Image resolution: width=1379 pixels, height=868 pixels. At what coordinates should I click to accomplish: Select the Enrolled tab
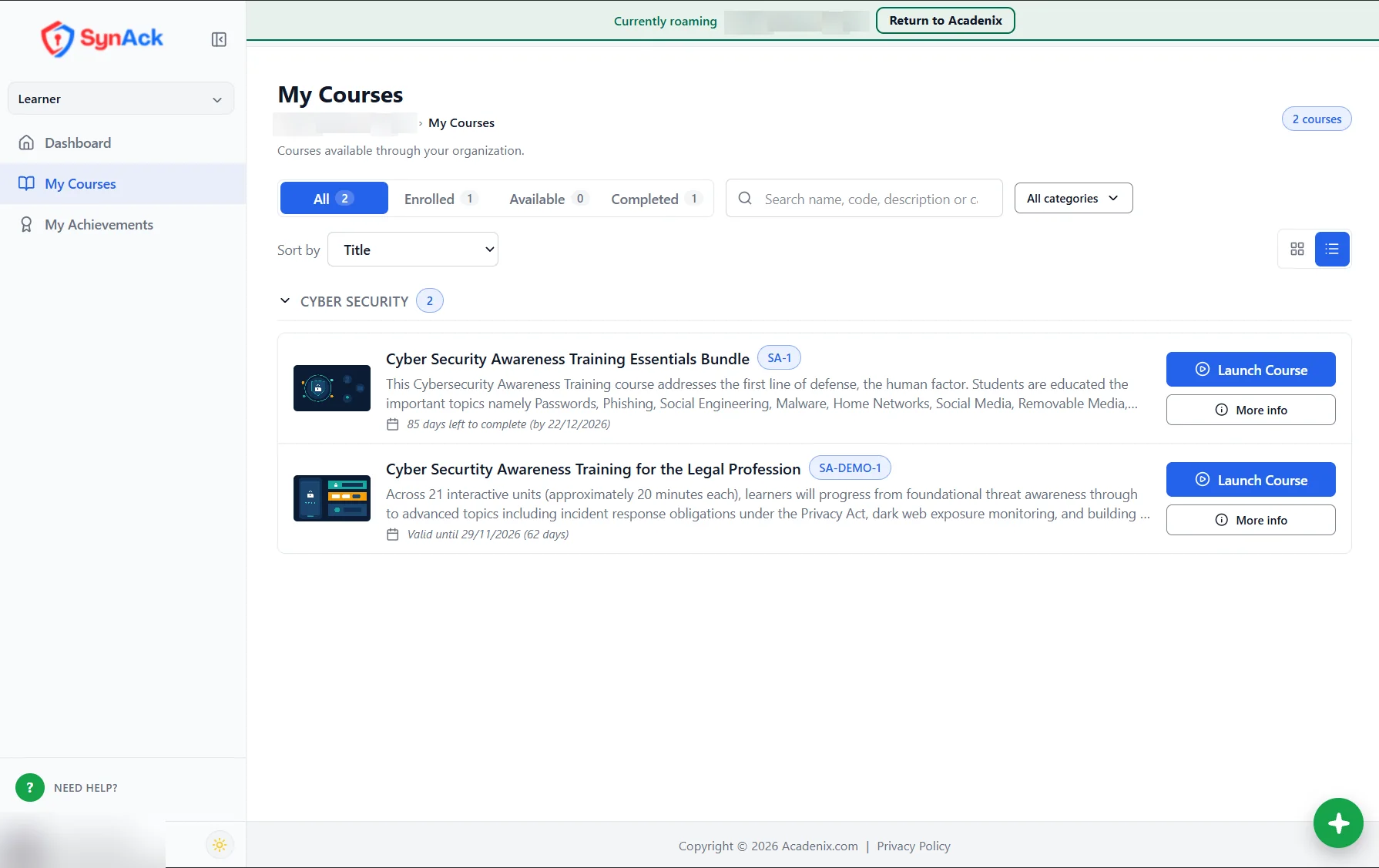pos(441,199)
